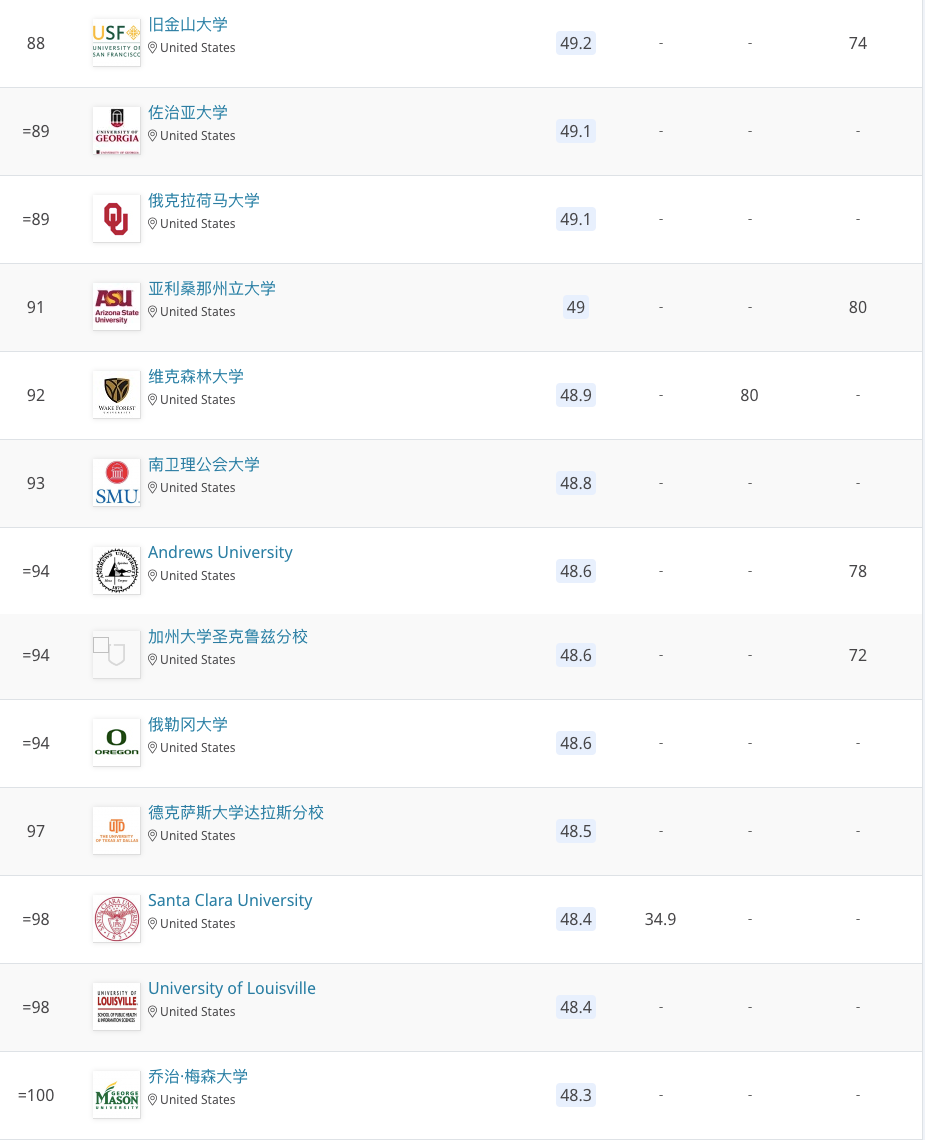Open the 维克森林大学 link
925x1140 pixels.
pyautogui.click(x=196, y=377)
